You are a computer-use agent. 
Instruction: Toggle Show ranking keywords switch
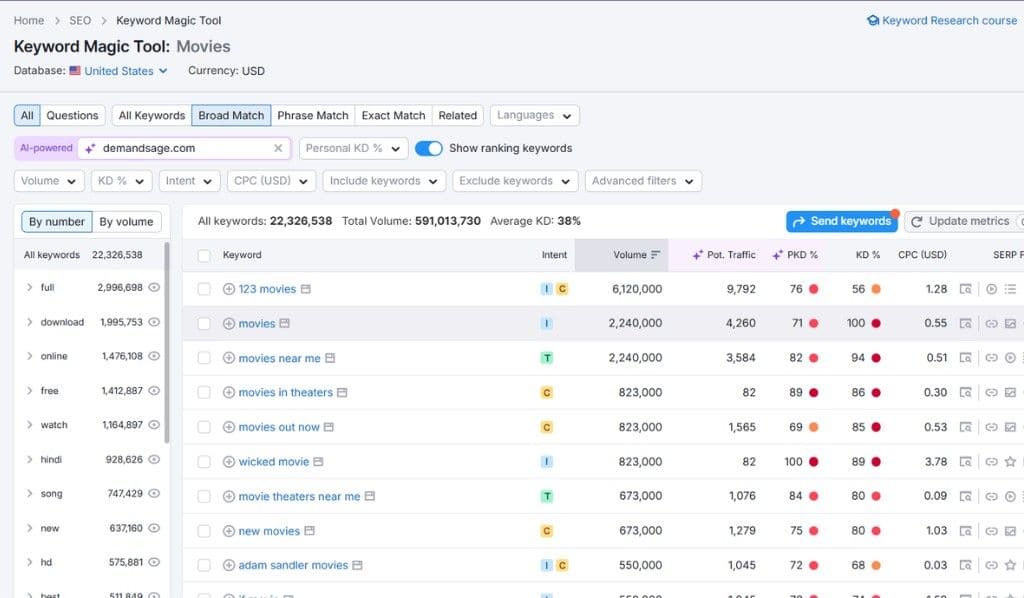[x=428, y=148]
